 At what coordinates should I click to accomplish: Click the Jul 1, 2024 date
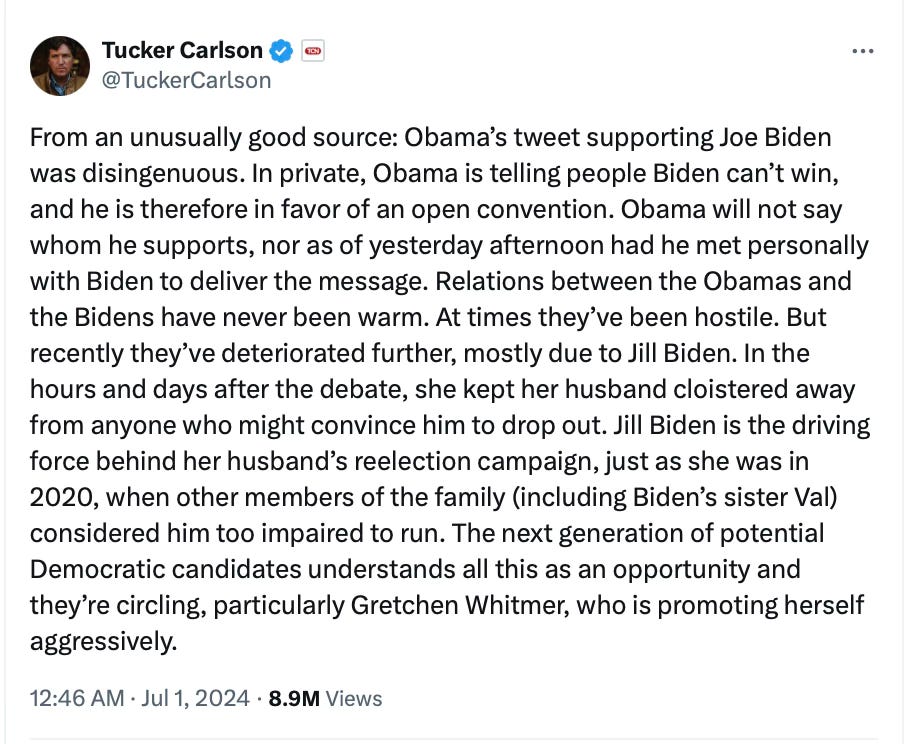tap(195, 698)
